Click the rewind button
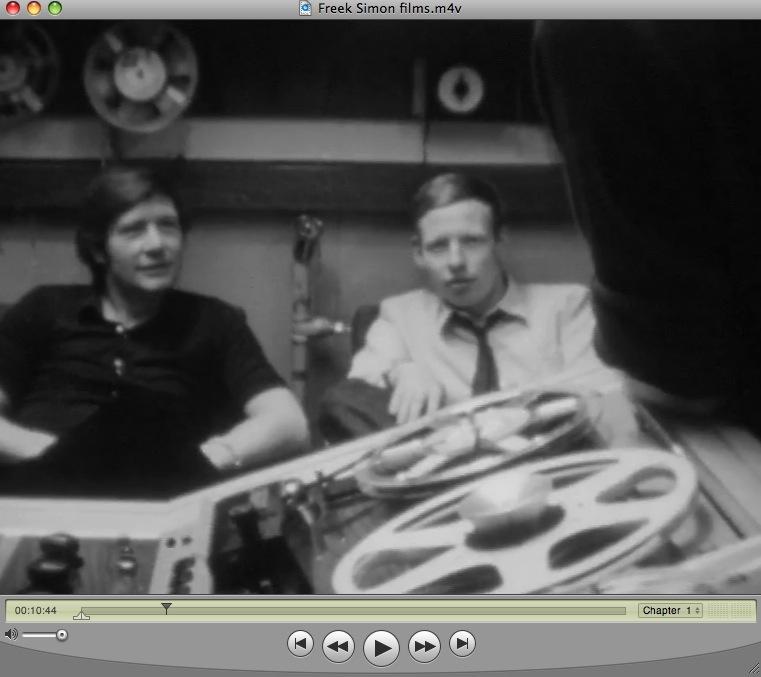The height and width of the screenshot is (677, 761). 338,647
